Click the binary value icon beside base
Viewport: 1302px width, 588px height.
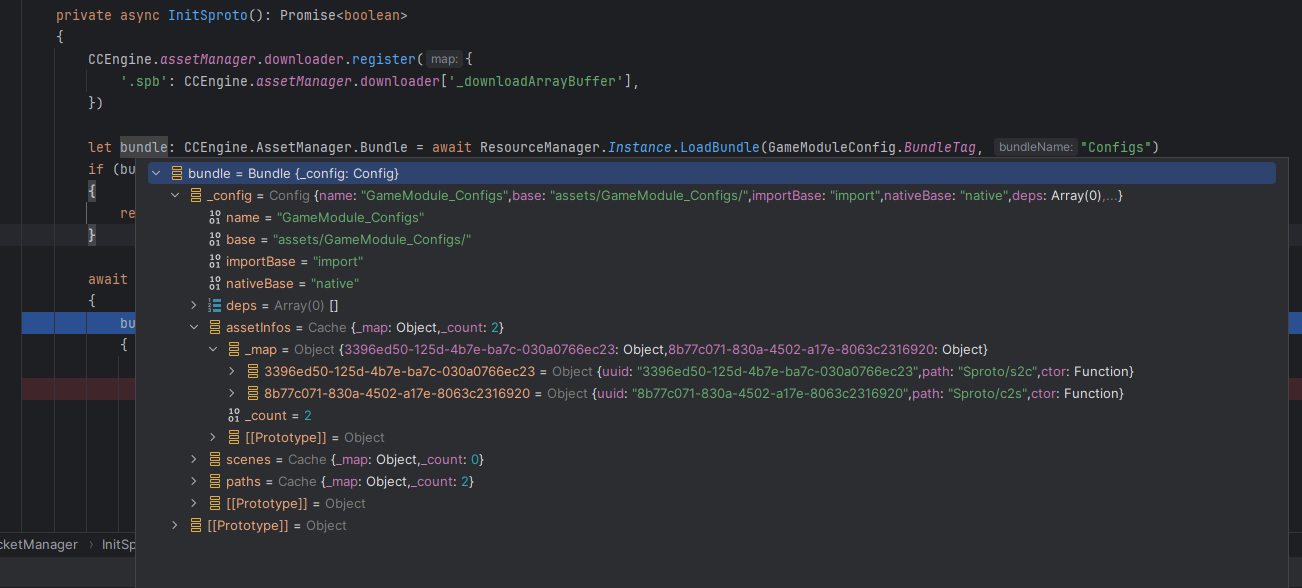click(215, 240)
